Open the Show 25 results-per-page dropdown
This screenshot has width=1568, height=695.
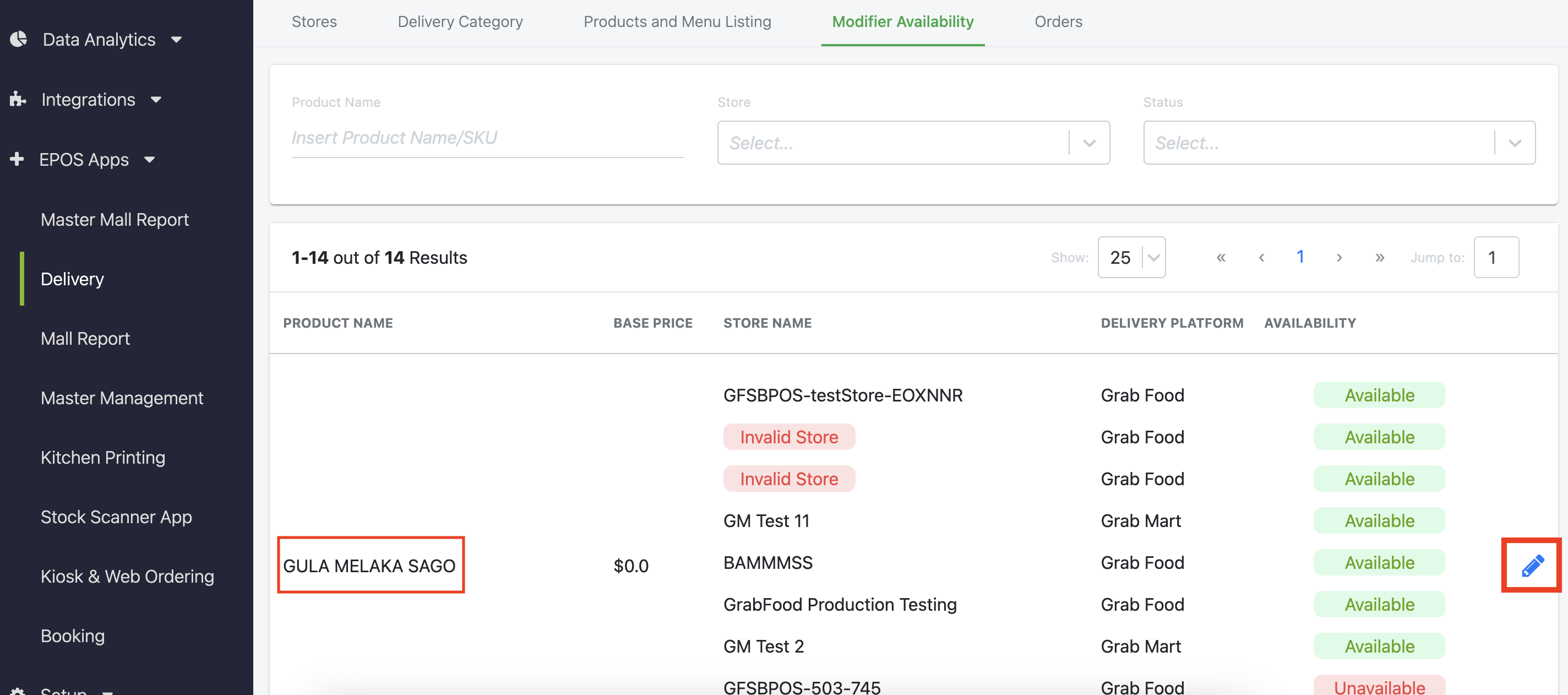coord(1131,257)
